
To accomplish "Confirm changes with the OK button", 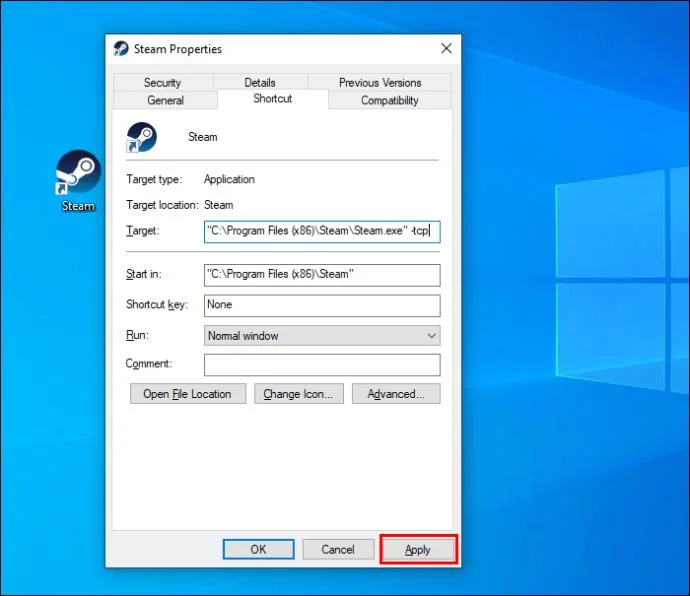I will (x=258, y=549).
